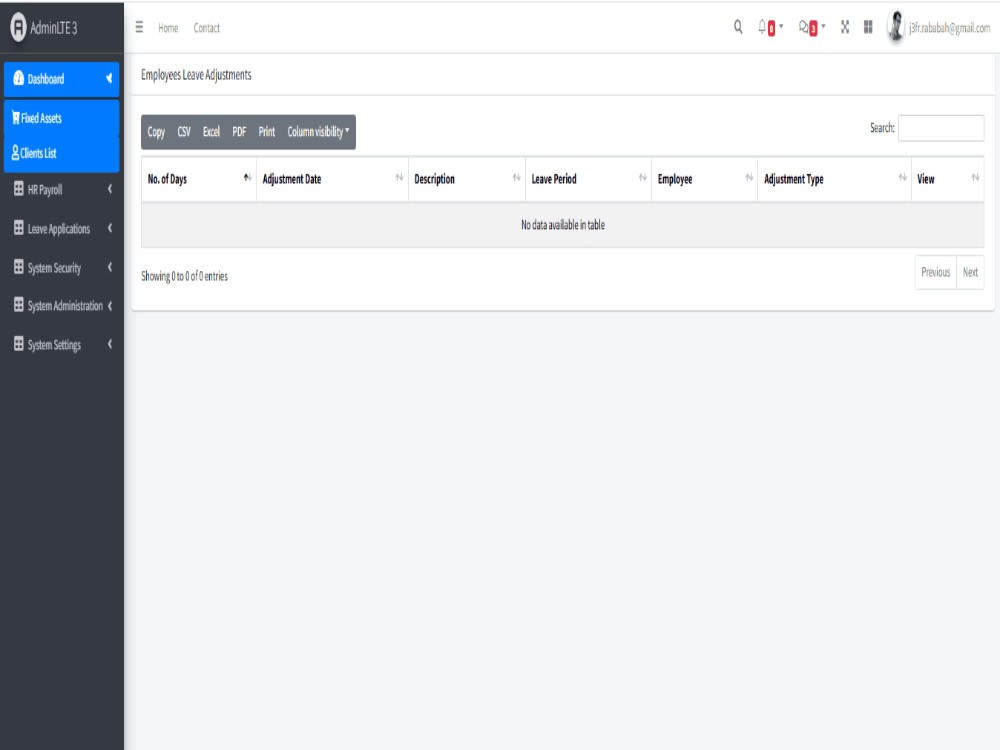The width and height of the screenshot is (1000, 750).
Task: Click the PDF export button
Action: click(x=239, y=132)
